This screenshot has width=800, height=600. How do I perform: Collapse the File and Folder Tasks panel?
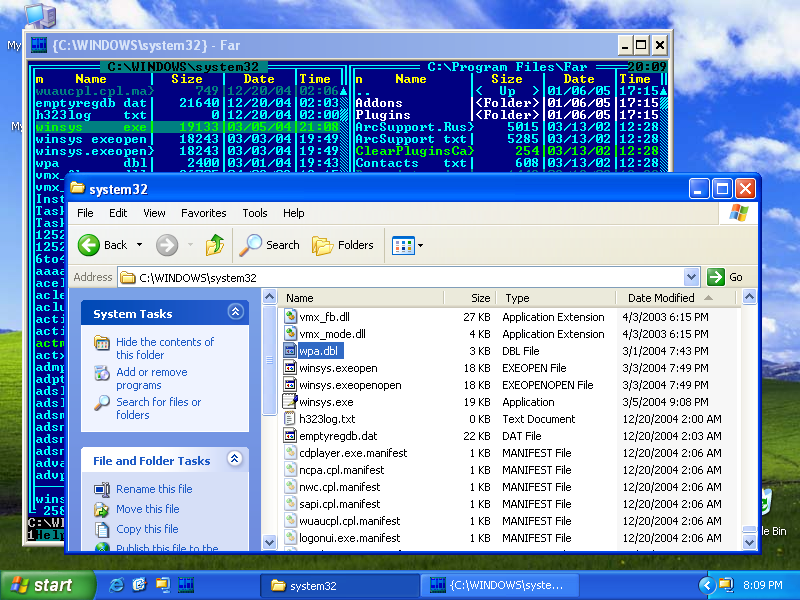(235, 458)
